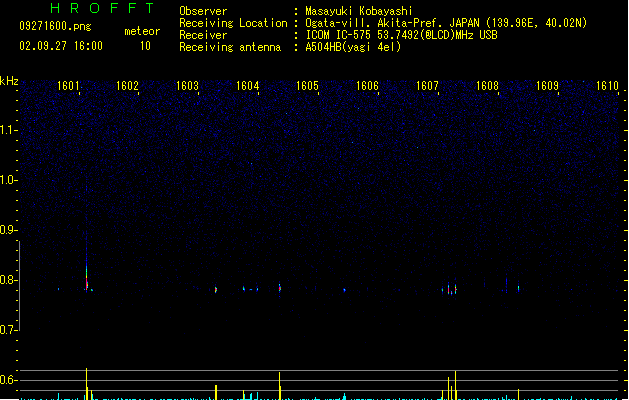Click the 1.1 kHz frequency label
Image resolution: width=629 pixels, height=400 pixels.
pyautogui.click(x=8, y=130)
